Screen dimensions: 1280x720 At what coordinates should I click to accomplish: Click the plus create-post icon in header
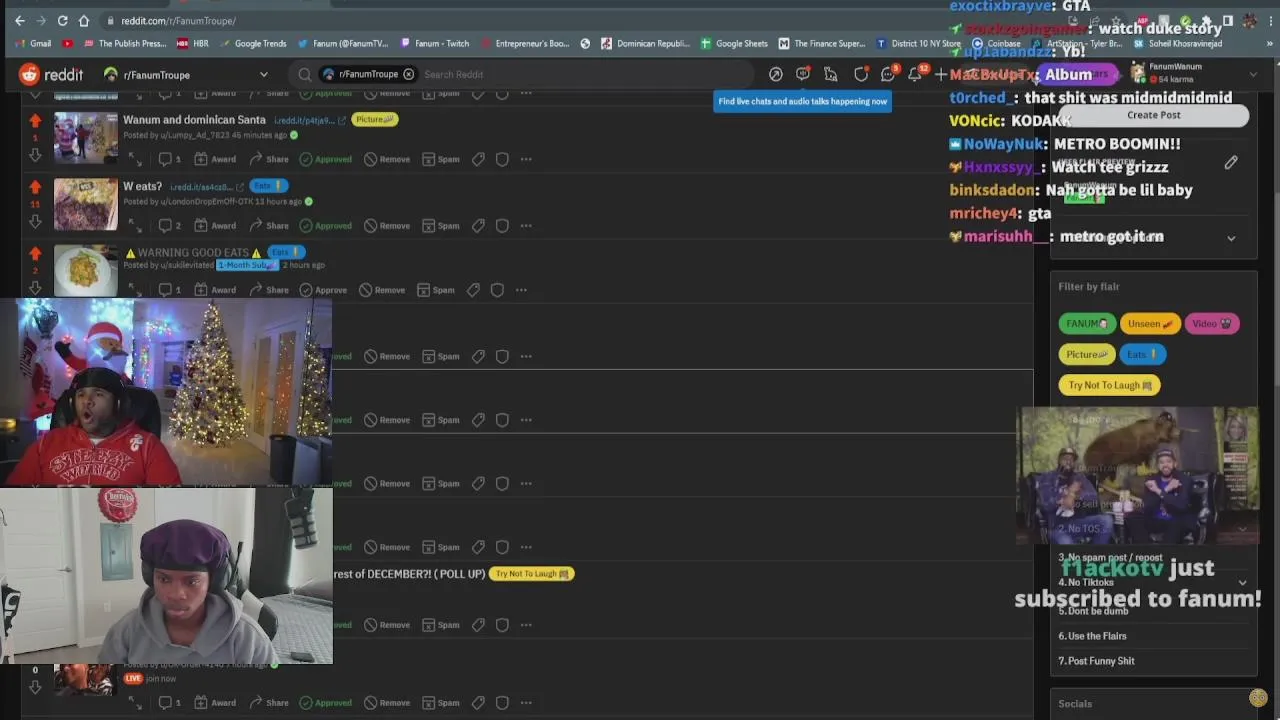pyautogui.click(x=940, y=74)
